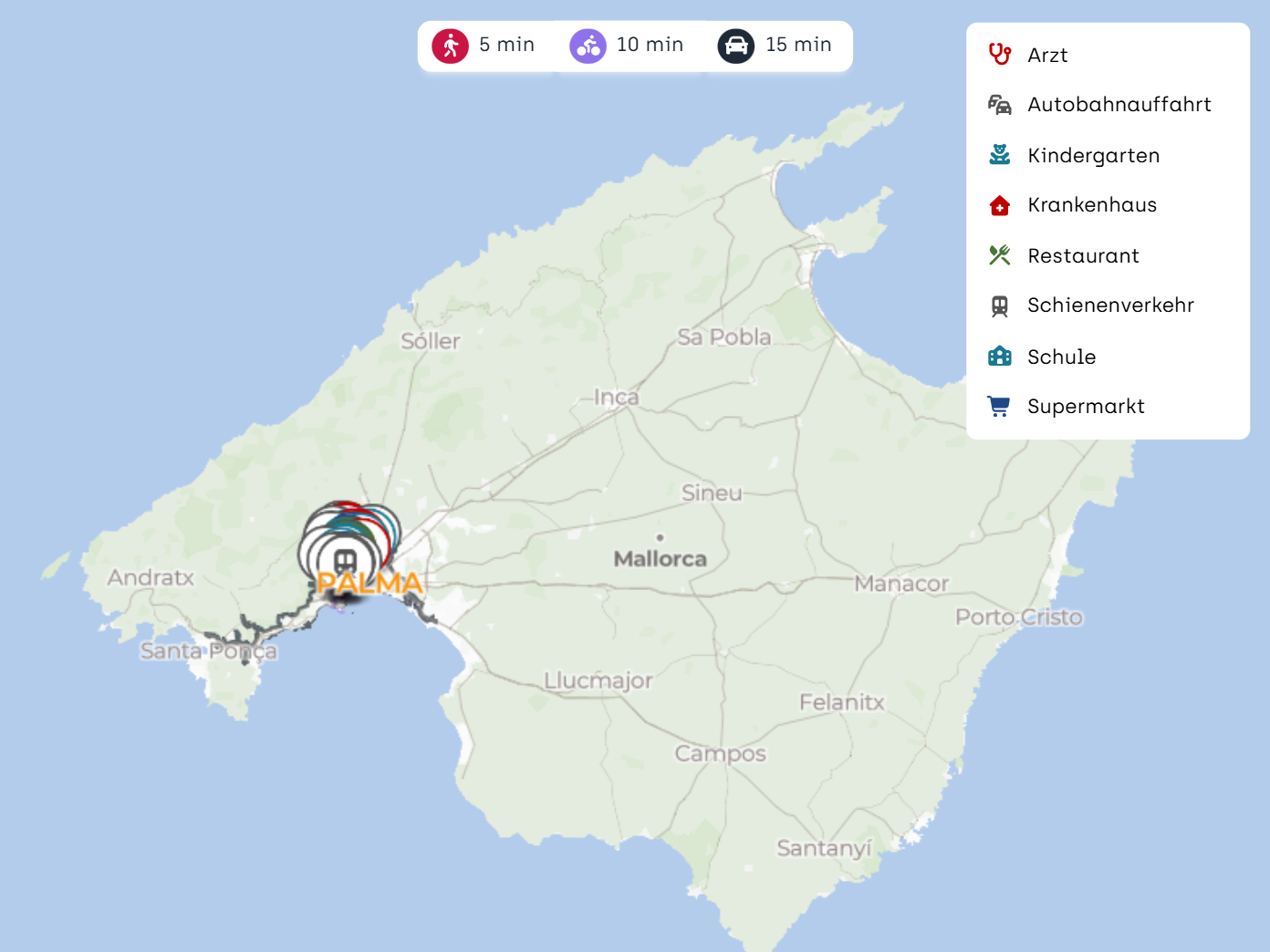Screen dimensions: 1270x952
Task: Select the 5 min travel time label
Action: pos(506,45)
